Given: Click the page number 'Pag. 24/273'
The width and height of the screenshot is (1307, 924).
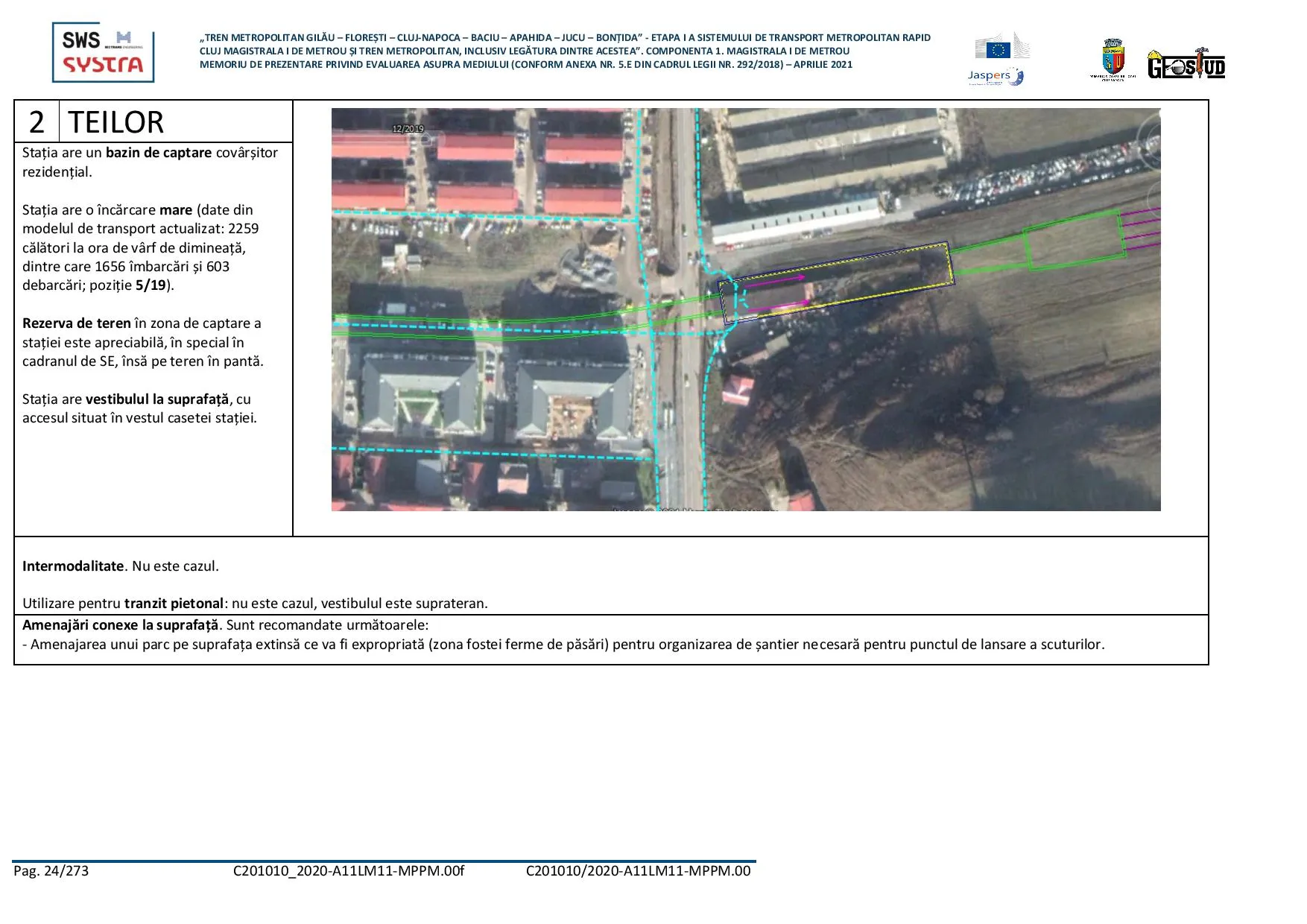Looking at the screenshot, I should [51, 871].
